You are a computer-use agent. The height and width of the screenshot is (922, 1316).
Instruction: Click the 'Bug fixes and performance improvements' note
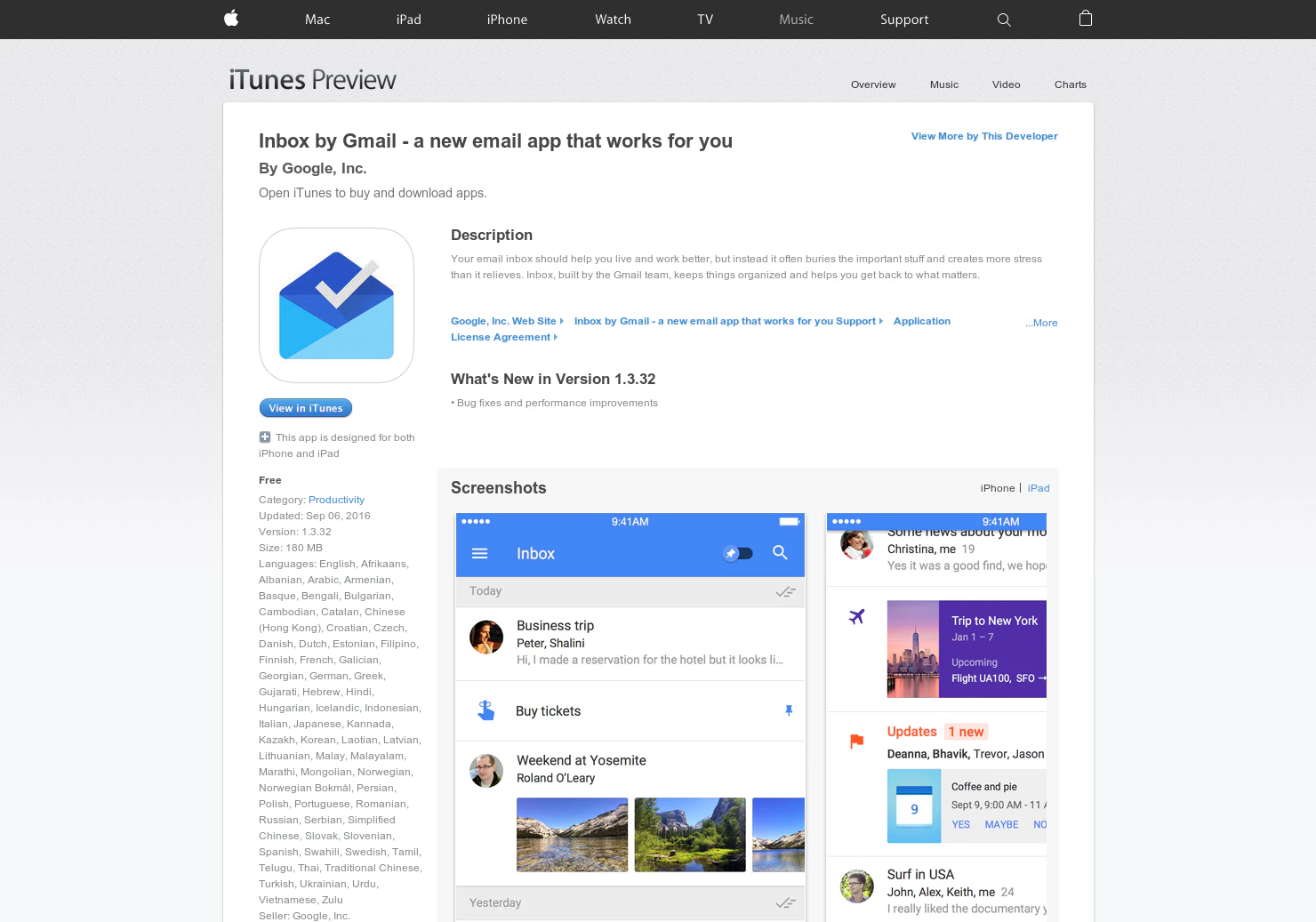coord(554,403)
